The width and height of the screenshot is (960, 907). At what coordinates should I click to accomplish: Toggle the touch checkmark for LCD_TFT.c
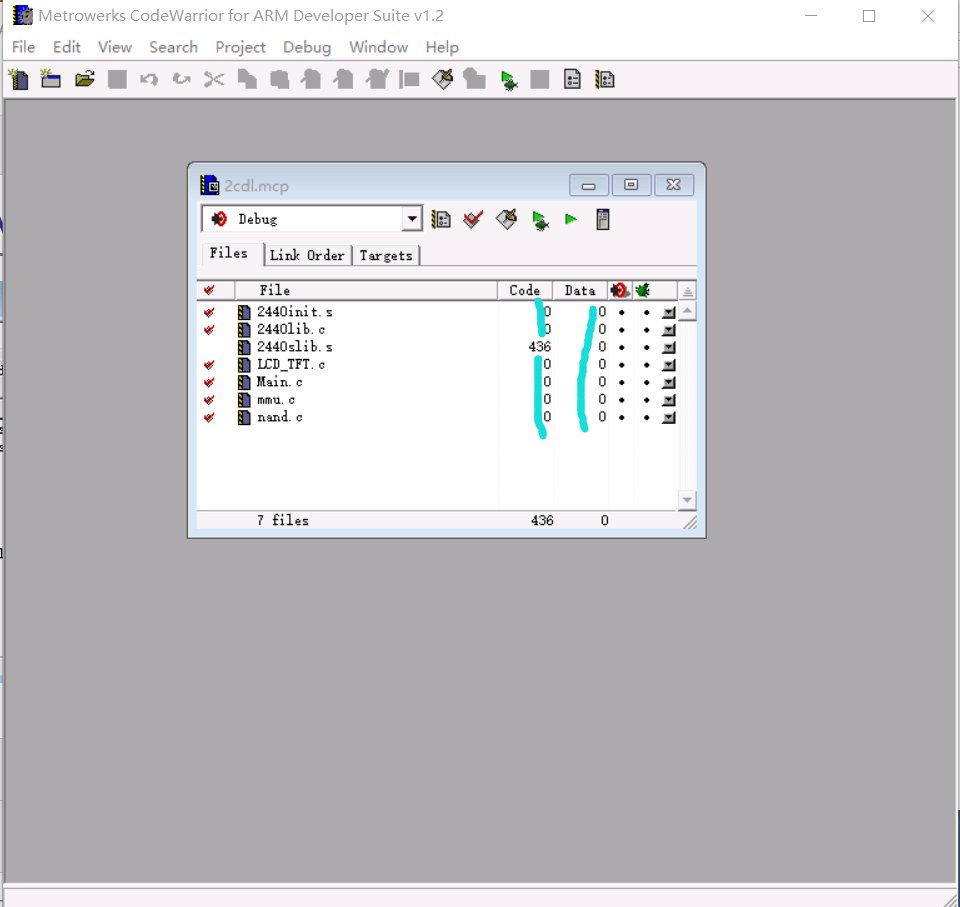(209, 365)
